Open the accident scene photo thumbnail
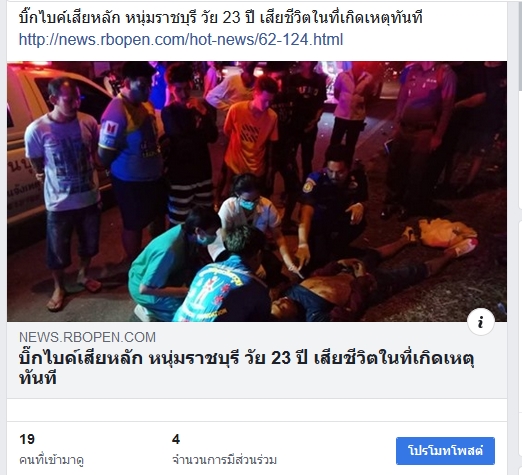The height and width of the screenshot is (475, 522). click(257, 191)
